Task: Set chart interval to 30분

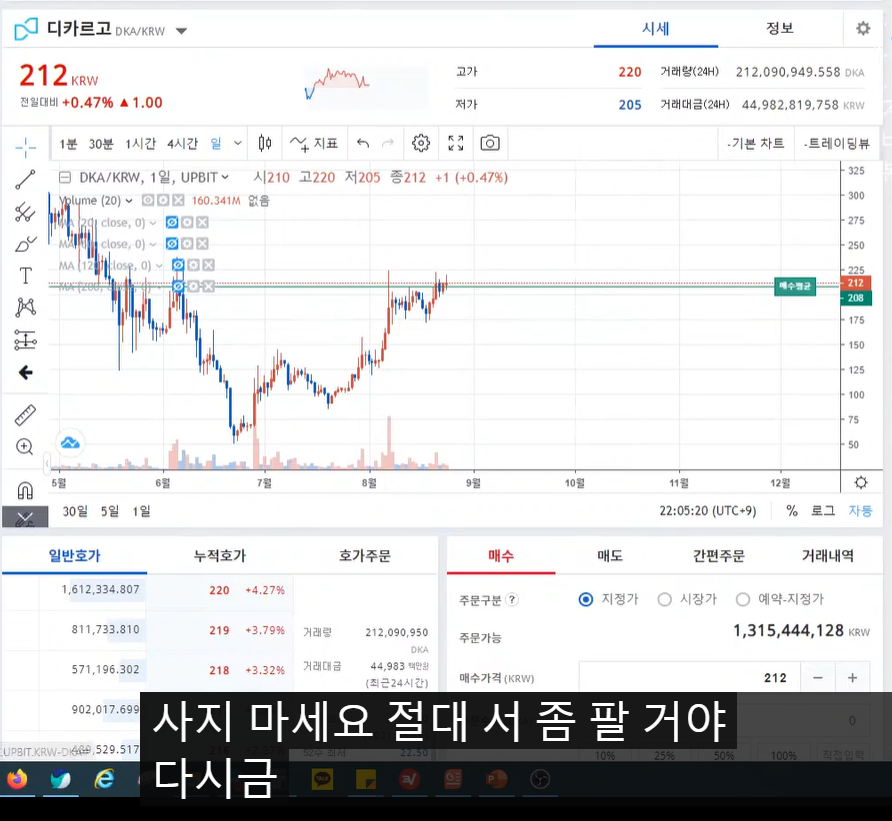Action: [x=101, y=144]
